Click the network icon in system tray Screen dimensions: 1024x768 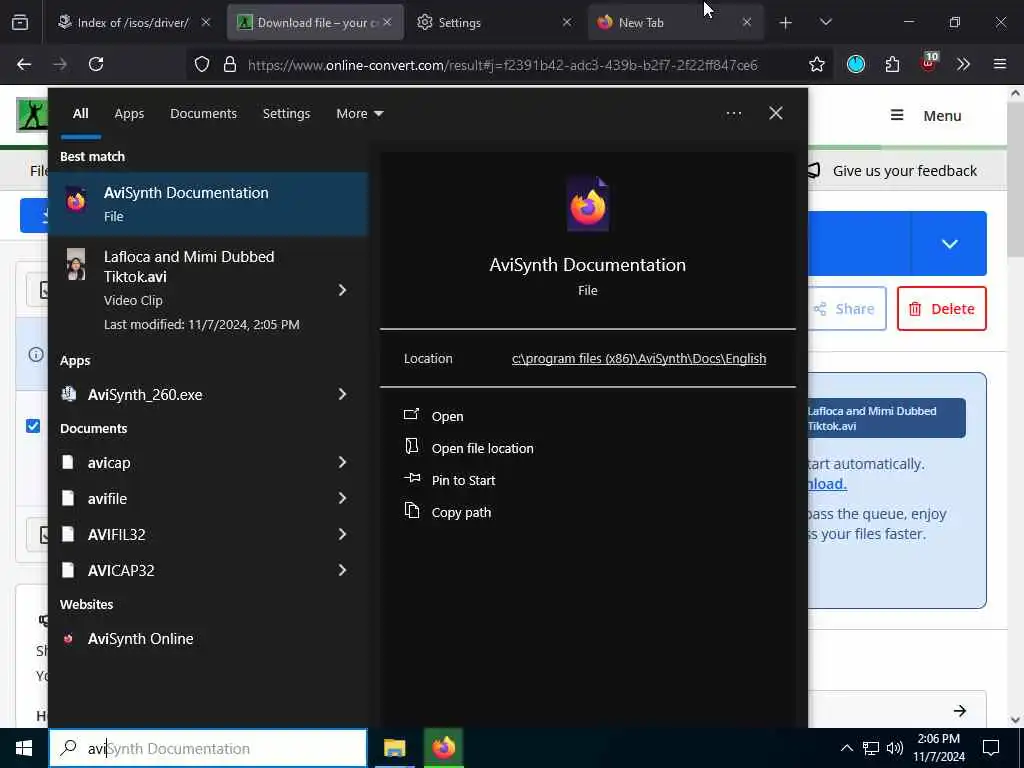(871, 748)
